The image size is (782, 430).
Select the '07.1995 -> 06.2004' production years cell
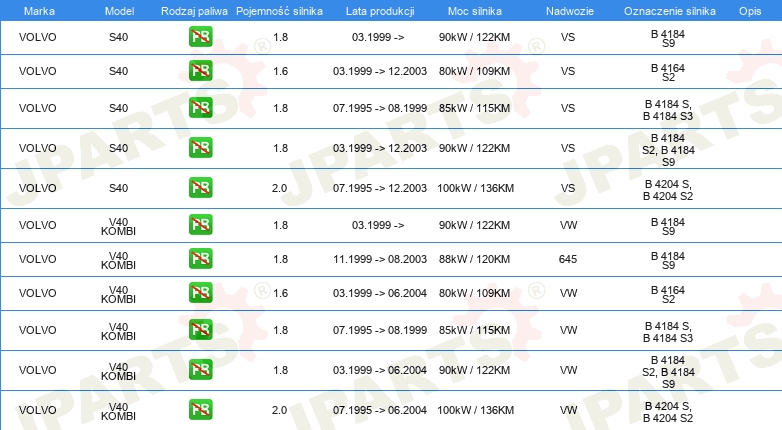pos(380,410)
